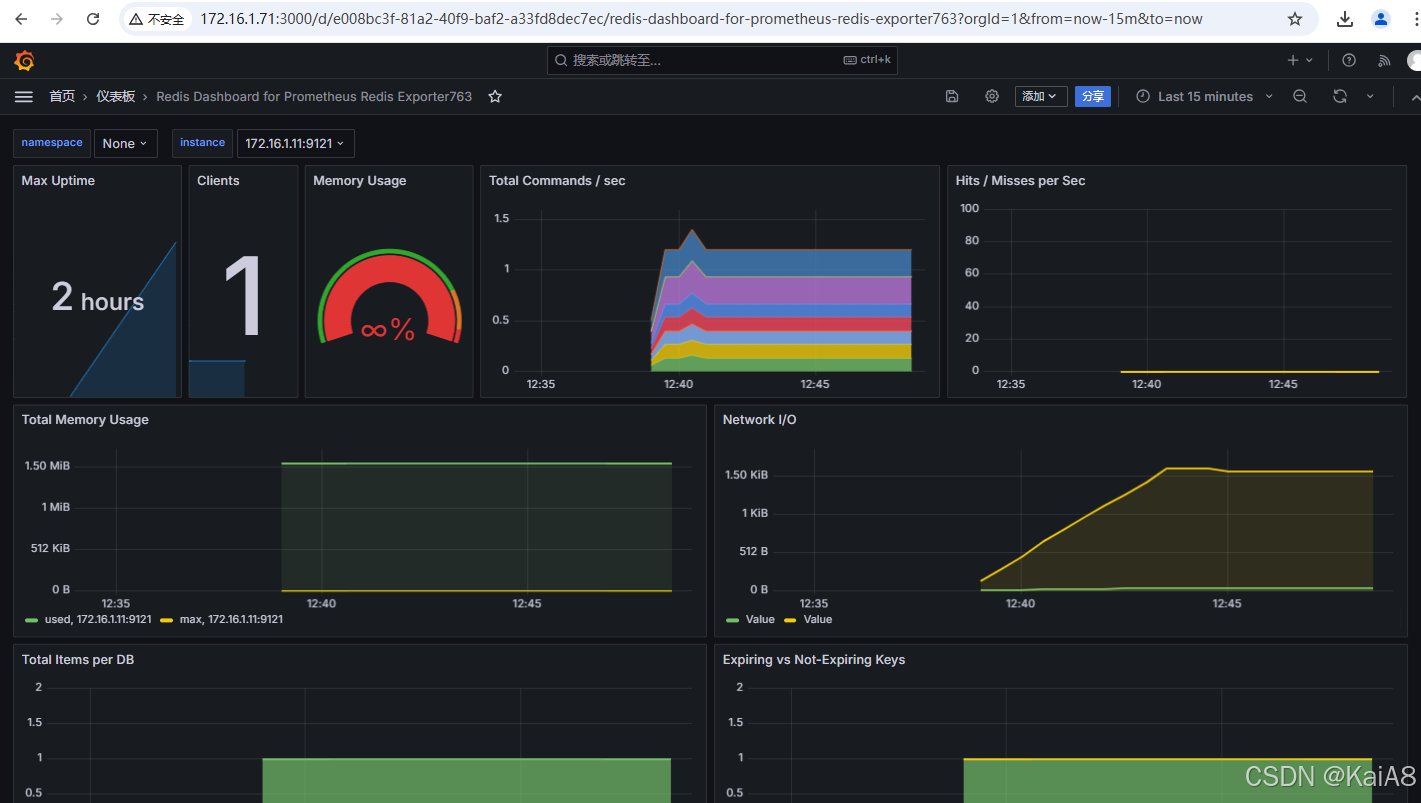Bookmark this page with star icon
The width and height of the screenshot is (1421, 803).
[x=1295, y=19]
